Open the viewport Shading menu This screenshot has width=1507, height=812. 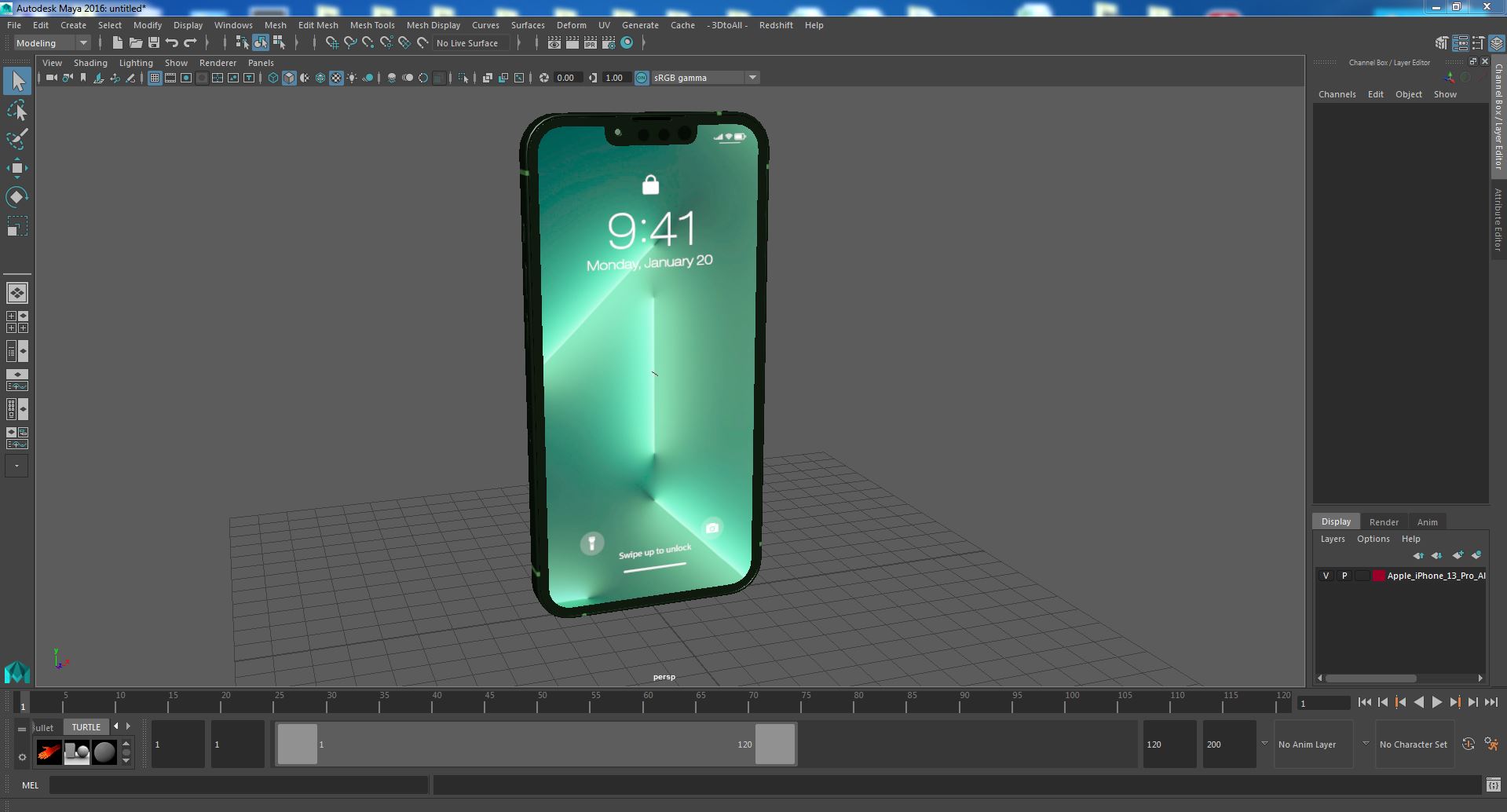(90, 63)
